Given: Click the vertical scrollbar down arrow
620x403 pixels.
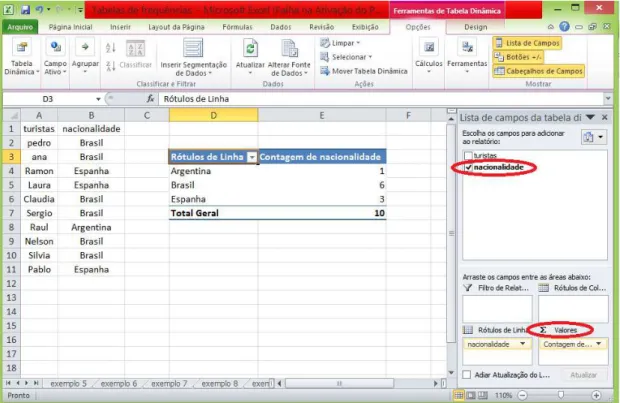Looking at the screenshot, I should click(451, 373).
